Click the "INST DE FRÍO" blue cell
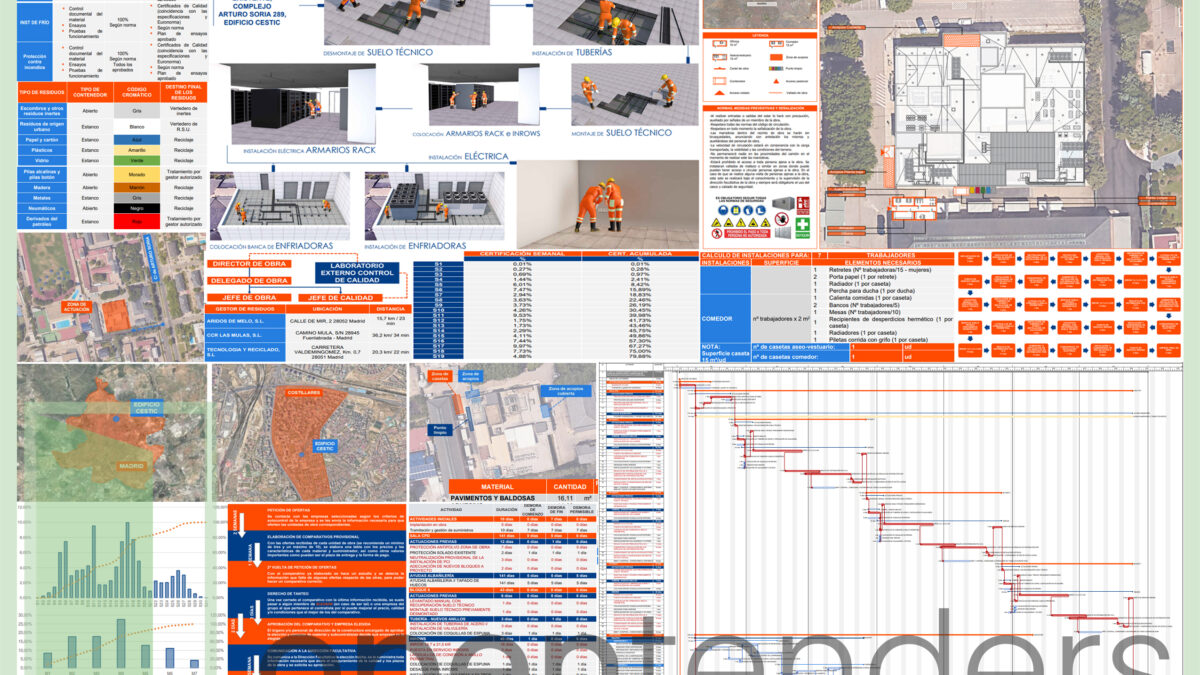 pyautogui.click(x=34, y=20)
